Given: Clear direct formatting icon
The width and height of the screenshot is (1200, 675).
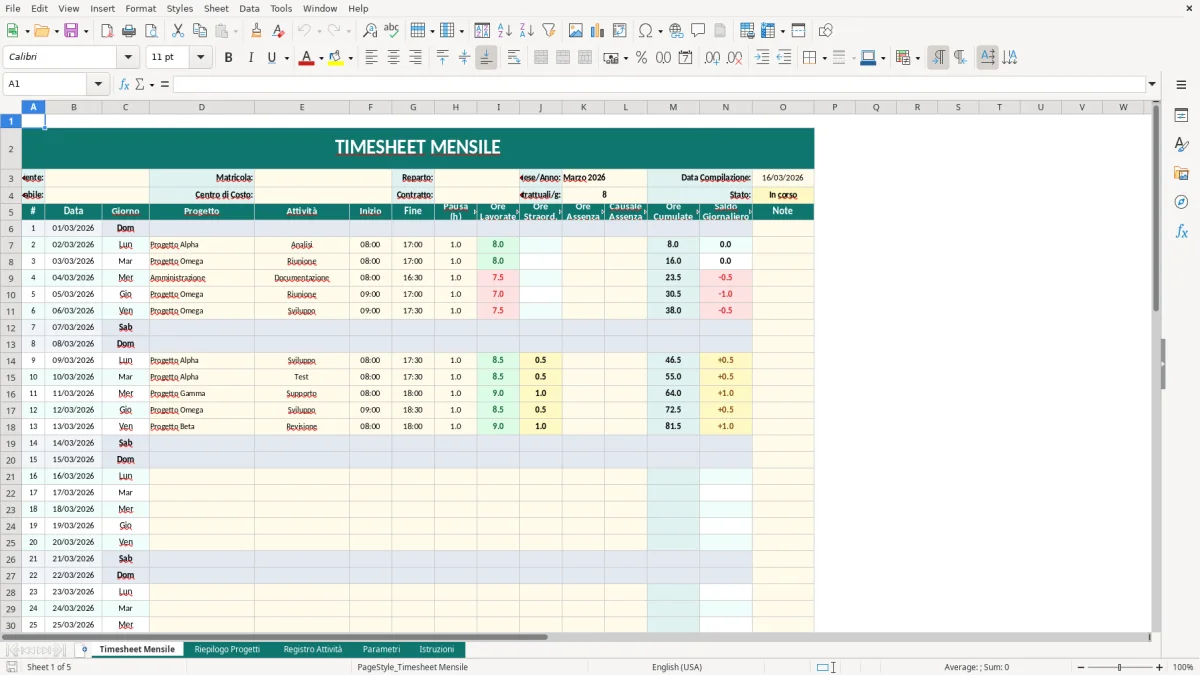Looking at the screenshot, I should [x=279, y=31].
